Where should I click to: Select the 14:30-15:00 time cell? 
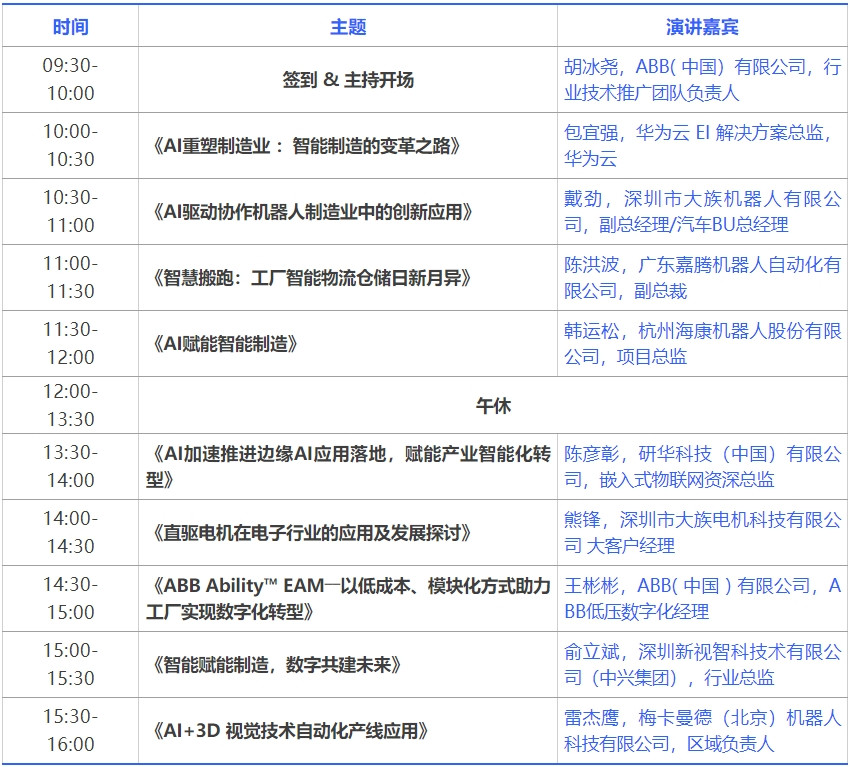point(71,598)
